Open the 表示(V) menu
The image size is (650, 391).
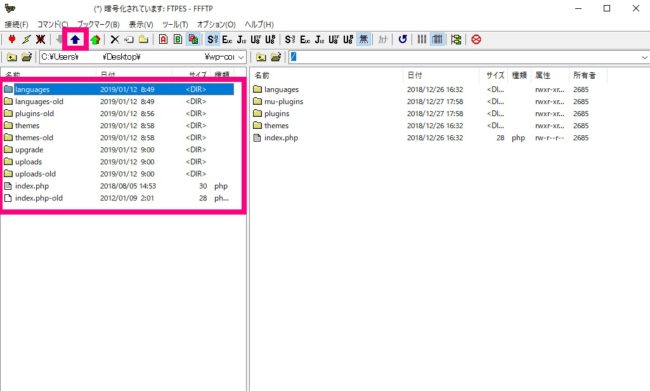[x=141, y=24]
